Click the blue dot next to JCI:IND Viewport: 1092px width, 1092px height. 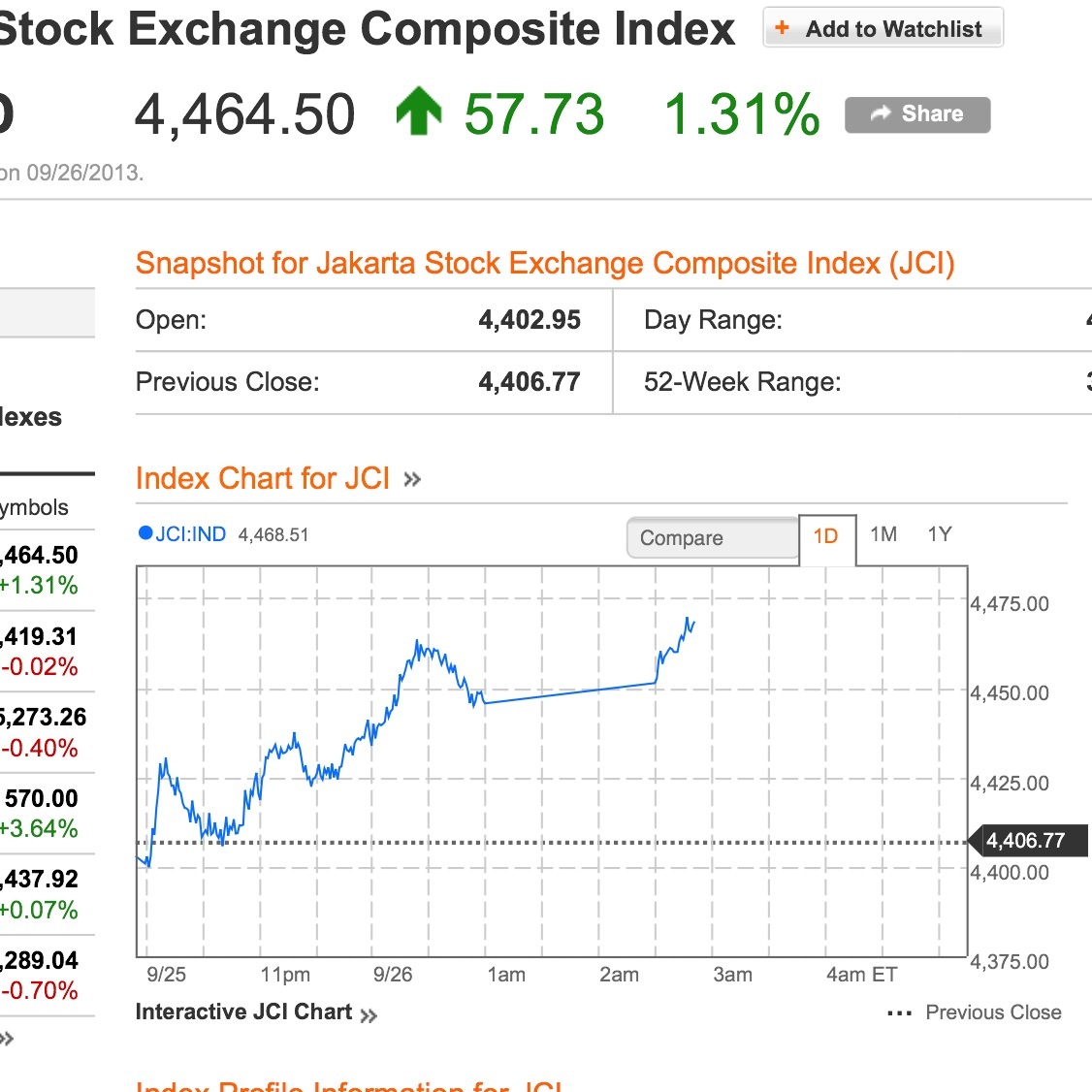tap(145, 532)
